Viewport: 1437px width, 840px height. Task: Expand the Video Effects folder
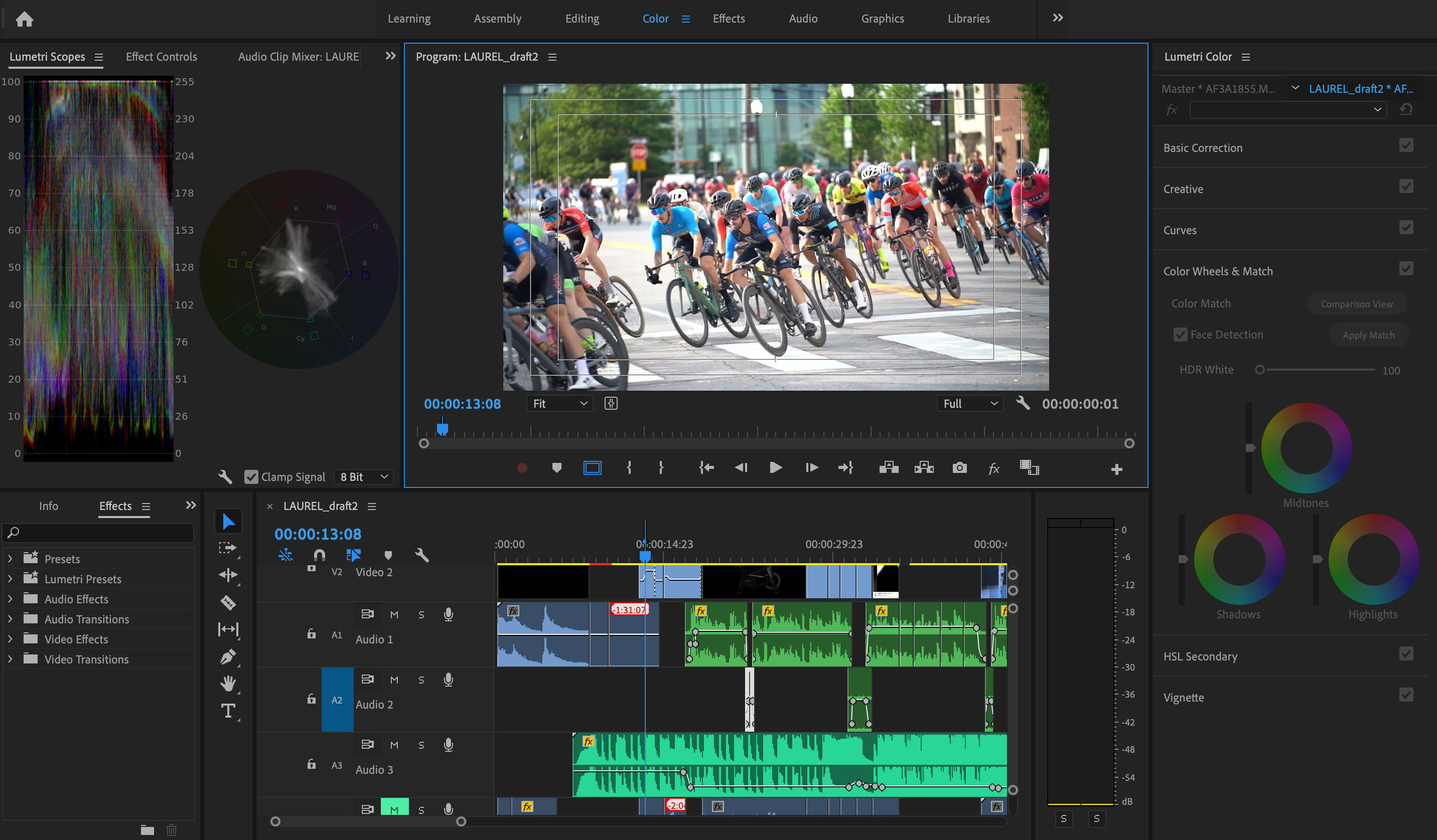point(10,639)
